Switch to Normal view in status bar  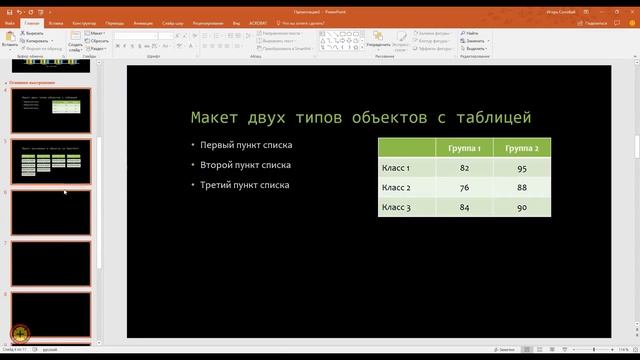coord(527,350)
